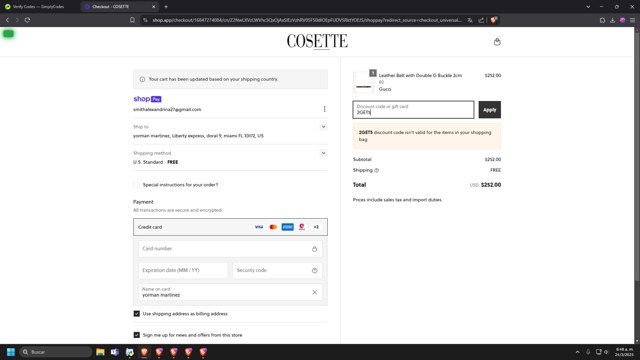This screenshot has height=360, width=640.
Task: Click the Leather Belt product thumbnail
Action: pyautogui.click(x=363, y=82)
